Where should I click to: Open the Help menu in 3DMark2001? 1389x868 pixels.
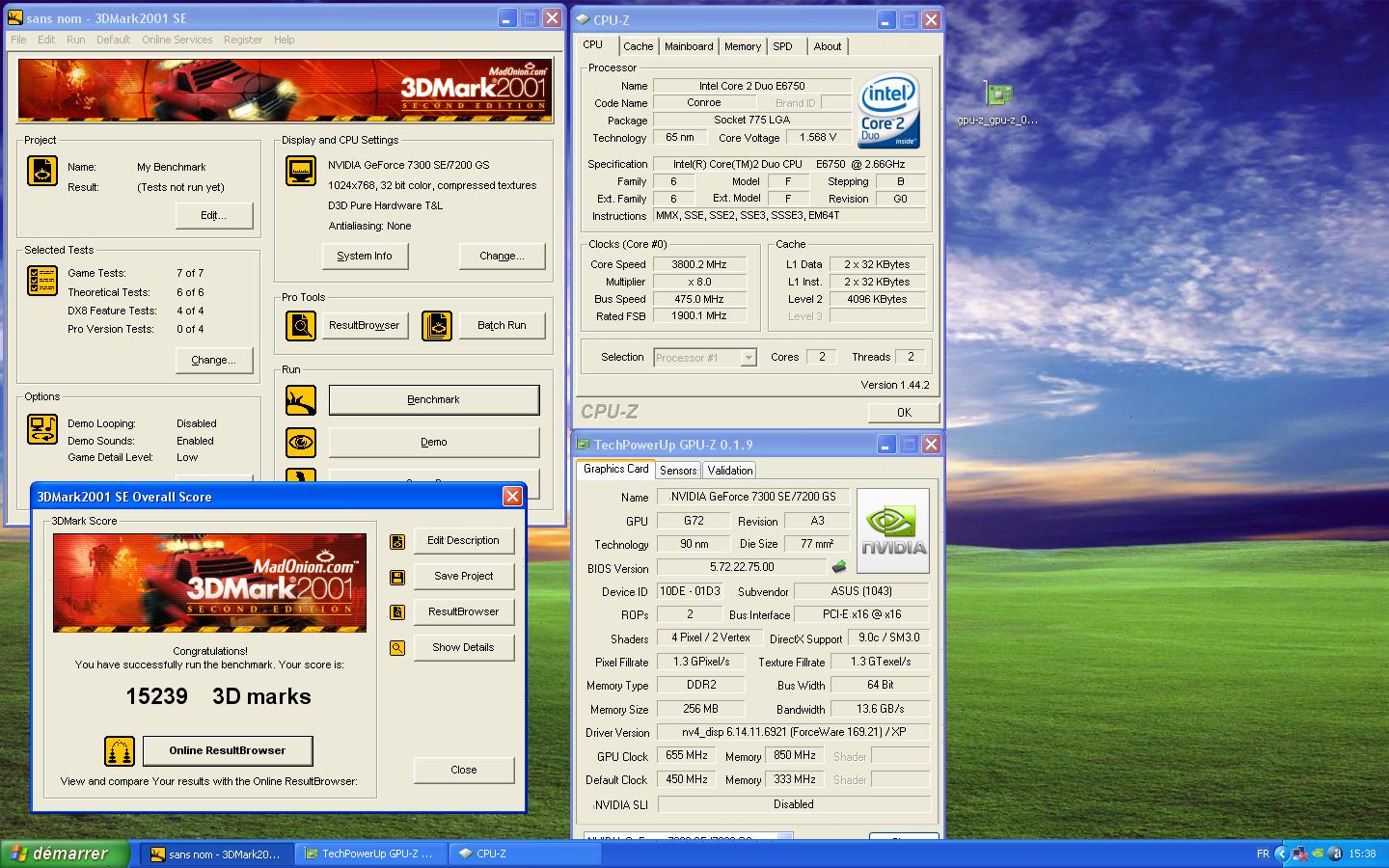coord(284,40)
